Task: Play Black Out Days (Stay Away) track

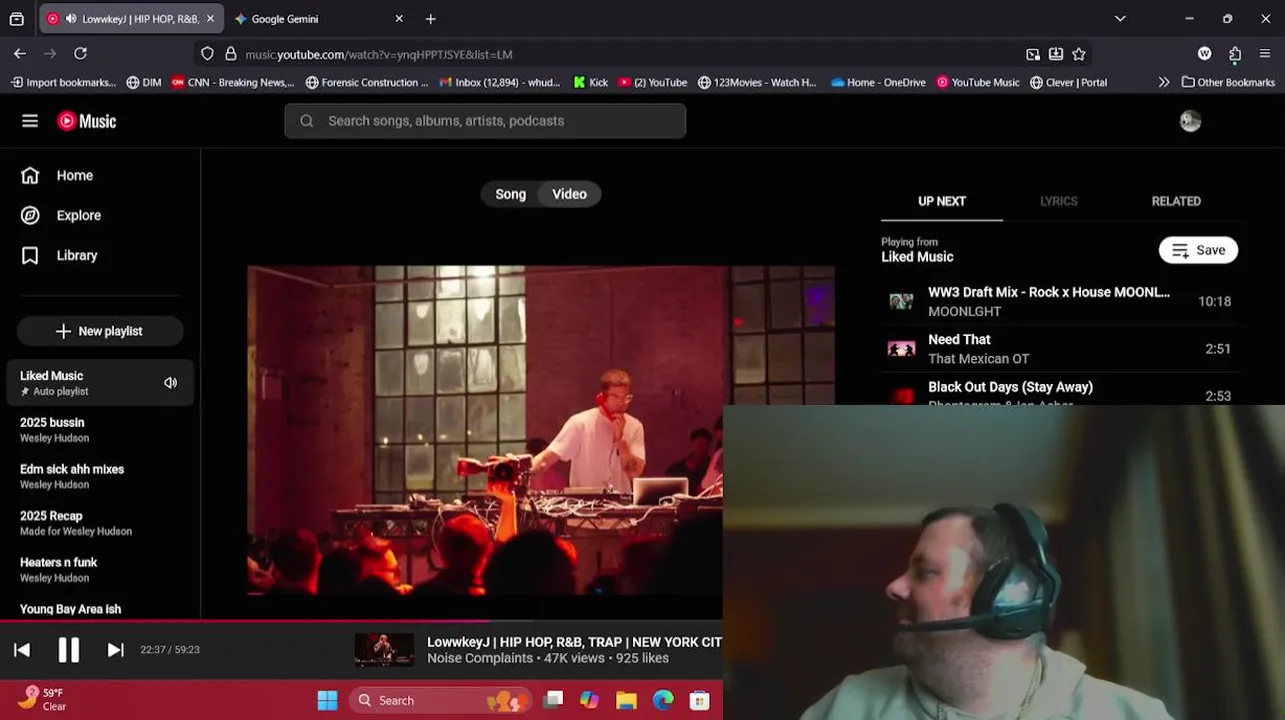Action: [1060, 391]
